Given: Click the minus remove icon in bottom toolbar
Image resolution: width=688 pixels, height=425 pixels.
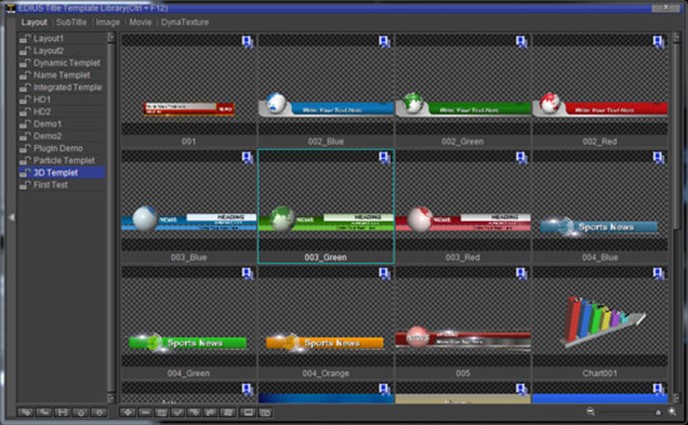Looking at the screenshot, I should 145,412.
